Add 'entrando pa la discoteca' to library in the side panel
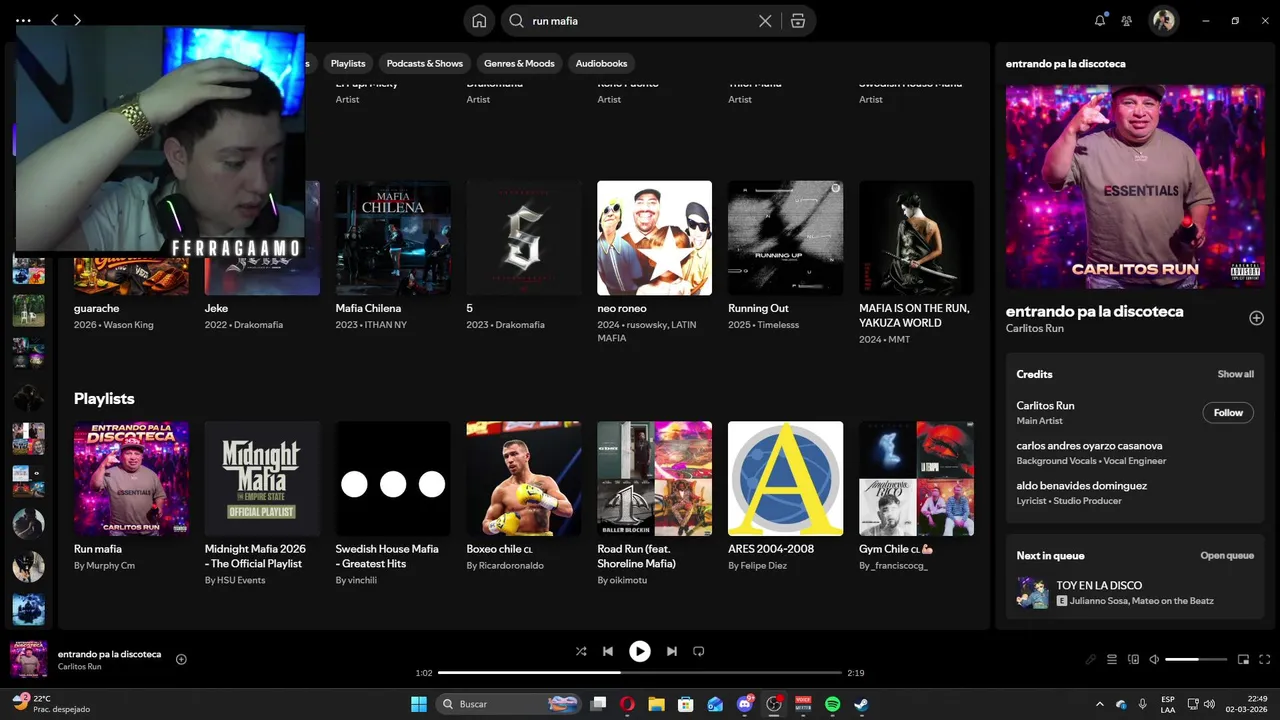This screenshot has width=1280, height=720. (x=1256, y=318)
